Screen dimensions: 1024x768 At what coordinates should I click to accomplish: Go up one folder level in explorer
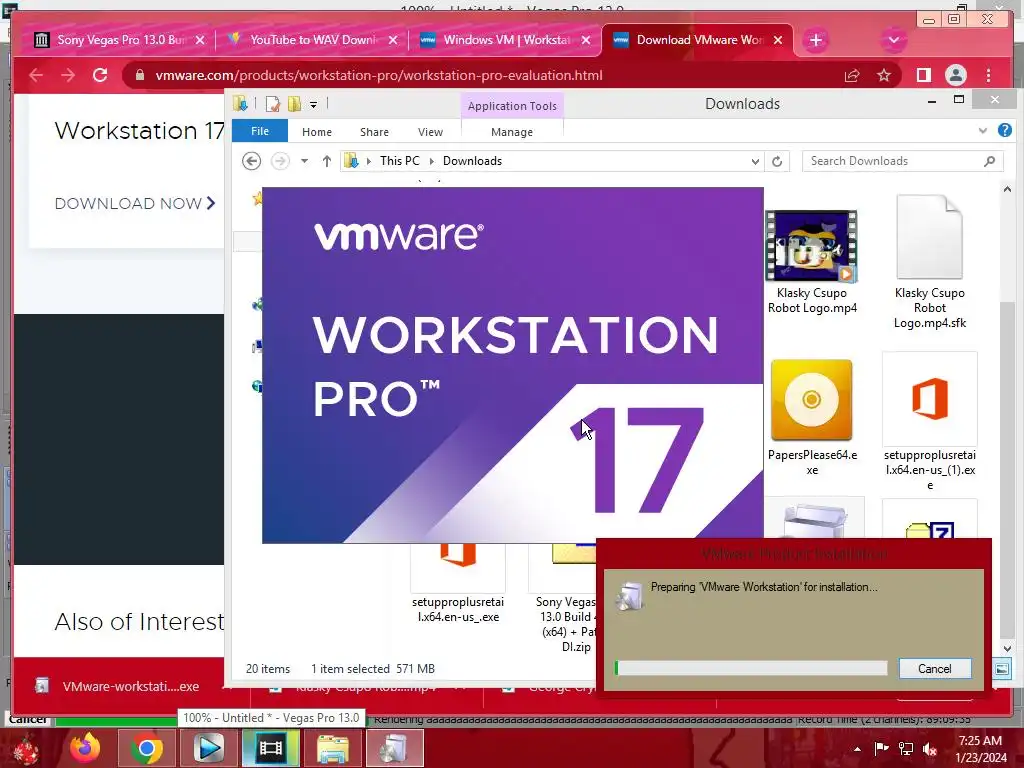click(327, 161)
